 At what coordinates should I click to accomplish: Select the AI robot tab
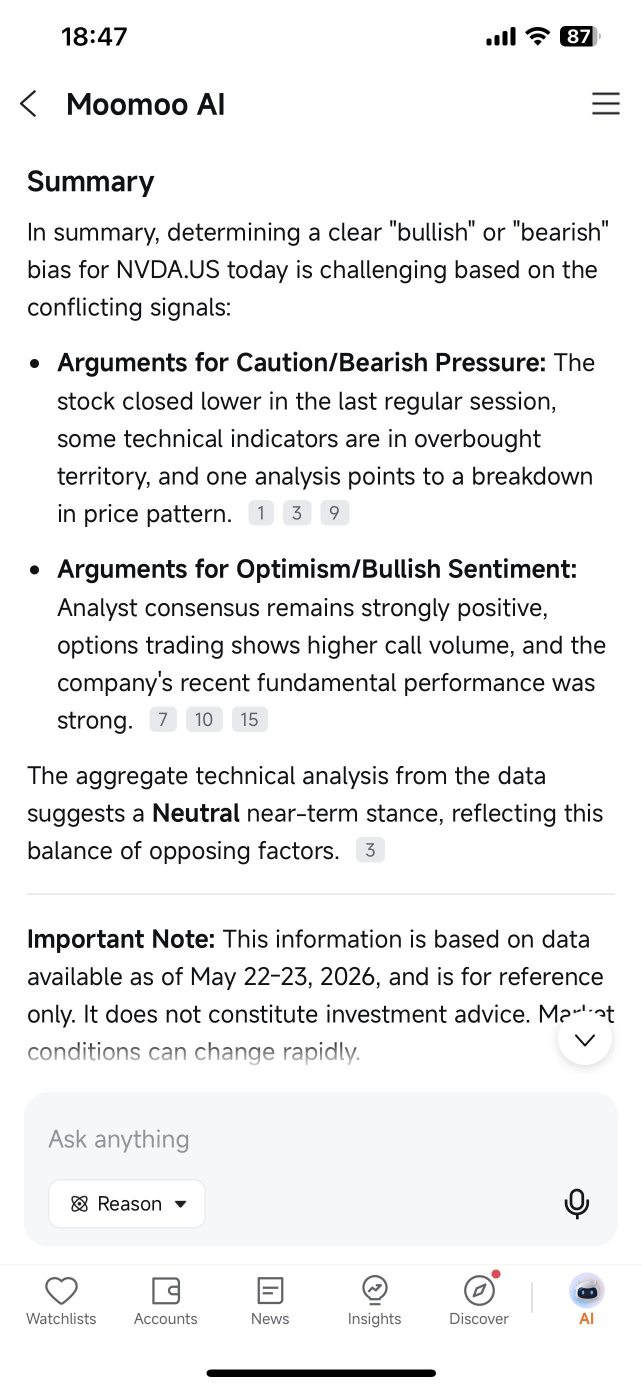pyautogui.click(x=587, y=1301)
